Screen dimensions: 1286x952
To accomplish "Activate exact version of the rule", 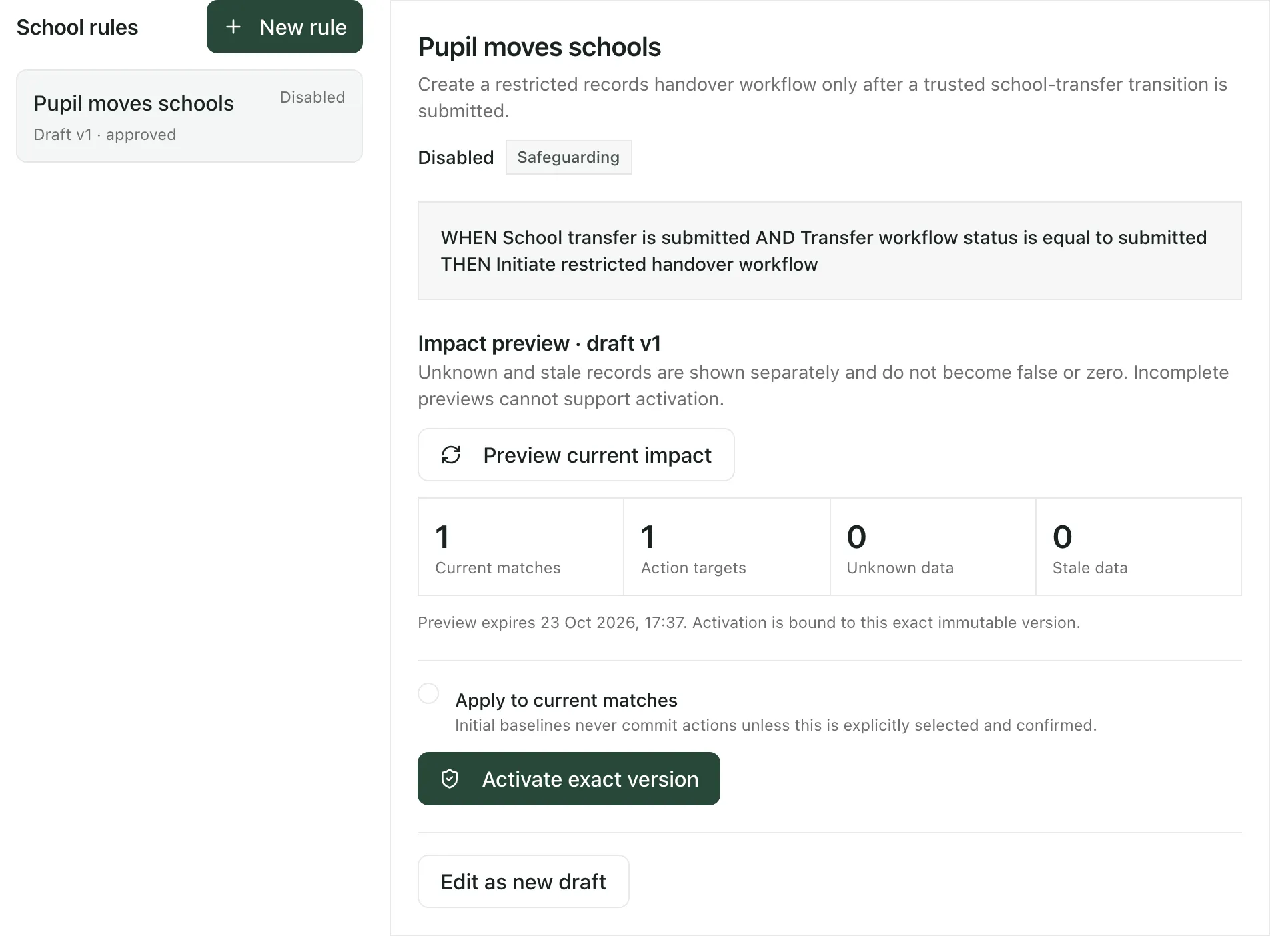I will pyautogui.click(x=569, y=779).
